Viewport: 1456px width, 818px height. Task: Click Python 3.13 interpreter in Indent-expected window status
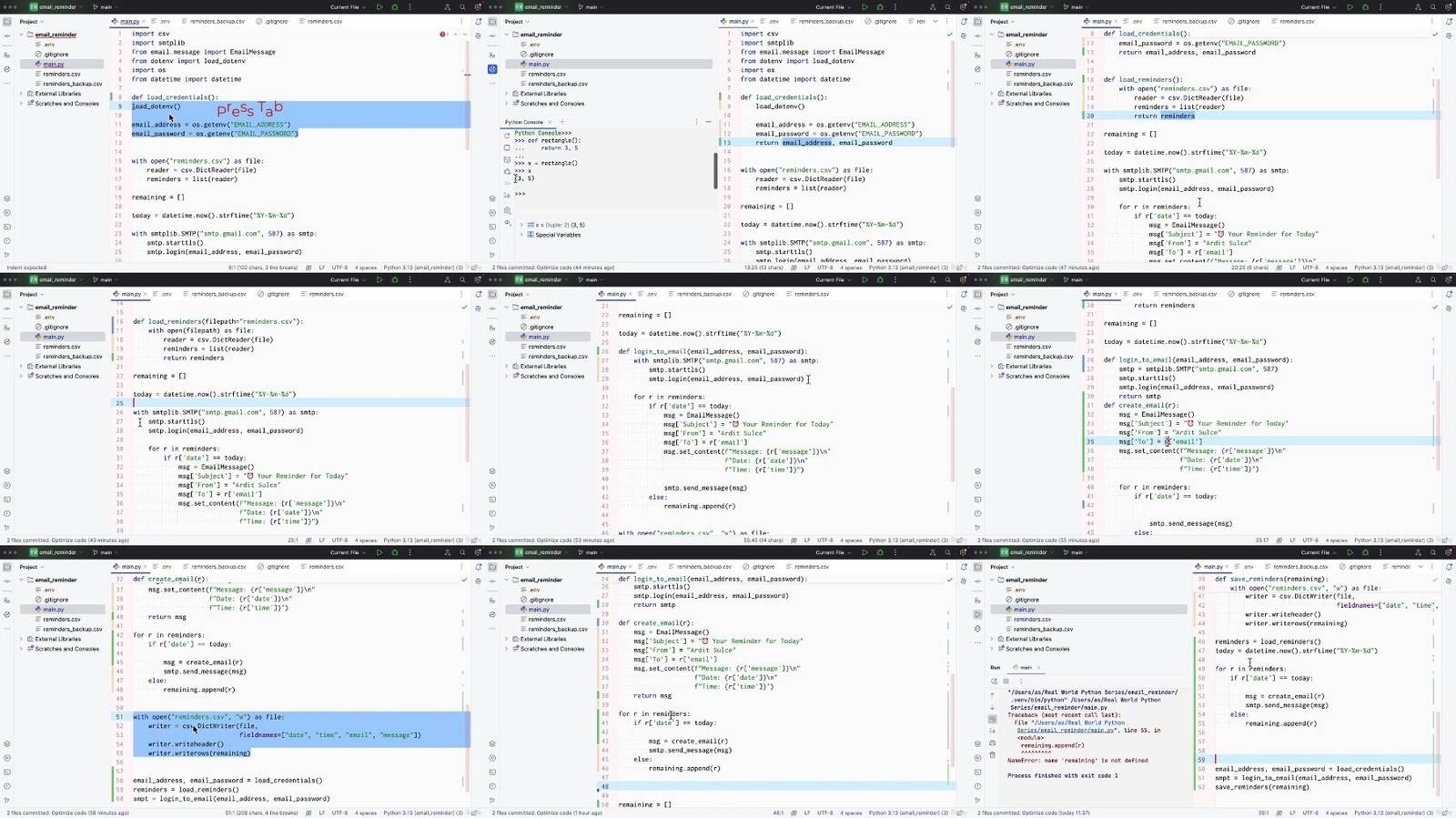[x=423, y=268]
